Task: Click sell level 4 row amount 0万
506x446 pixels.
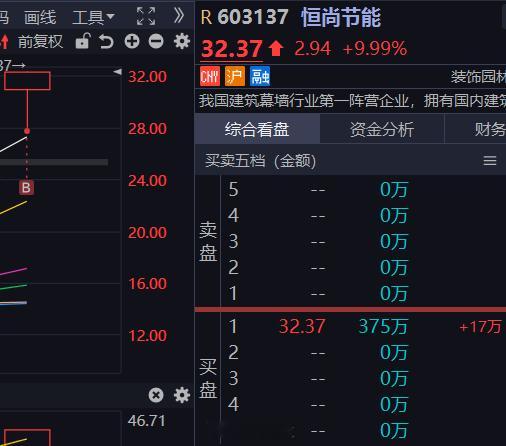Action: click(394, 216)
